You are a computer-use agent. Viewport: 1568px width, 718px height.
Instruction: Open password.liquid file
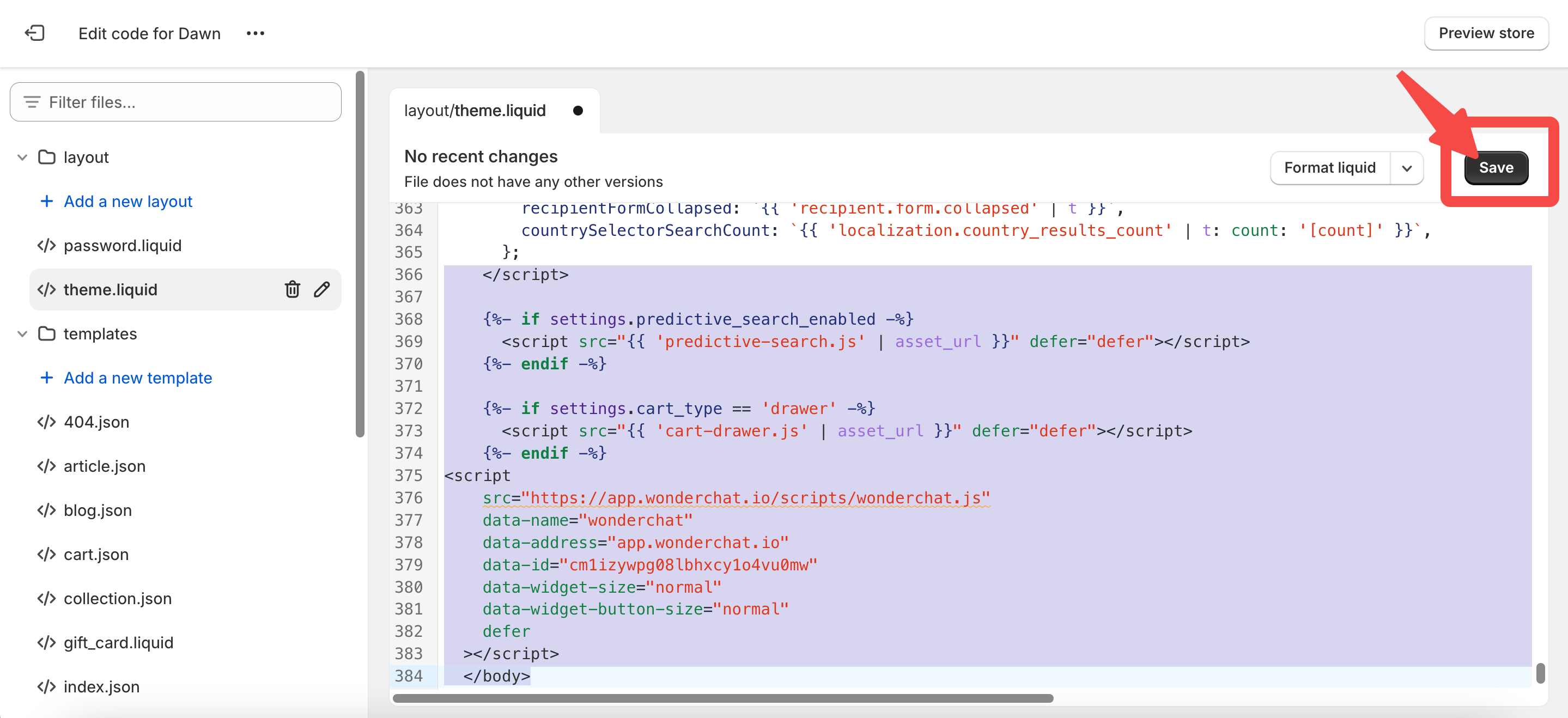pyautogui.click(x=123, y=245)
